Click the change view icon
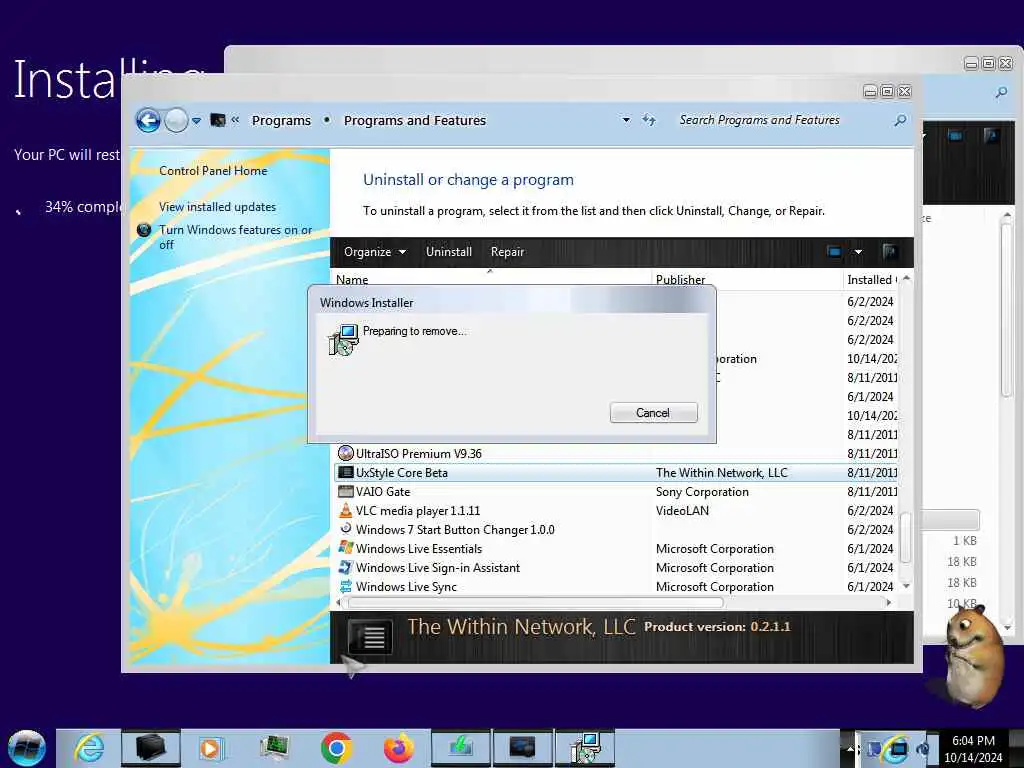The height and width of the screenshot is (768, 1024). coord(834,251)
